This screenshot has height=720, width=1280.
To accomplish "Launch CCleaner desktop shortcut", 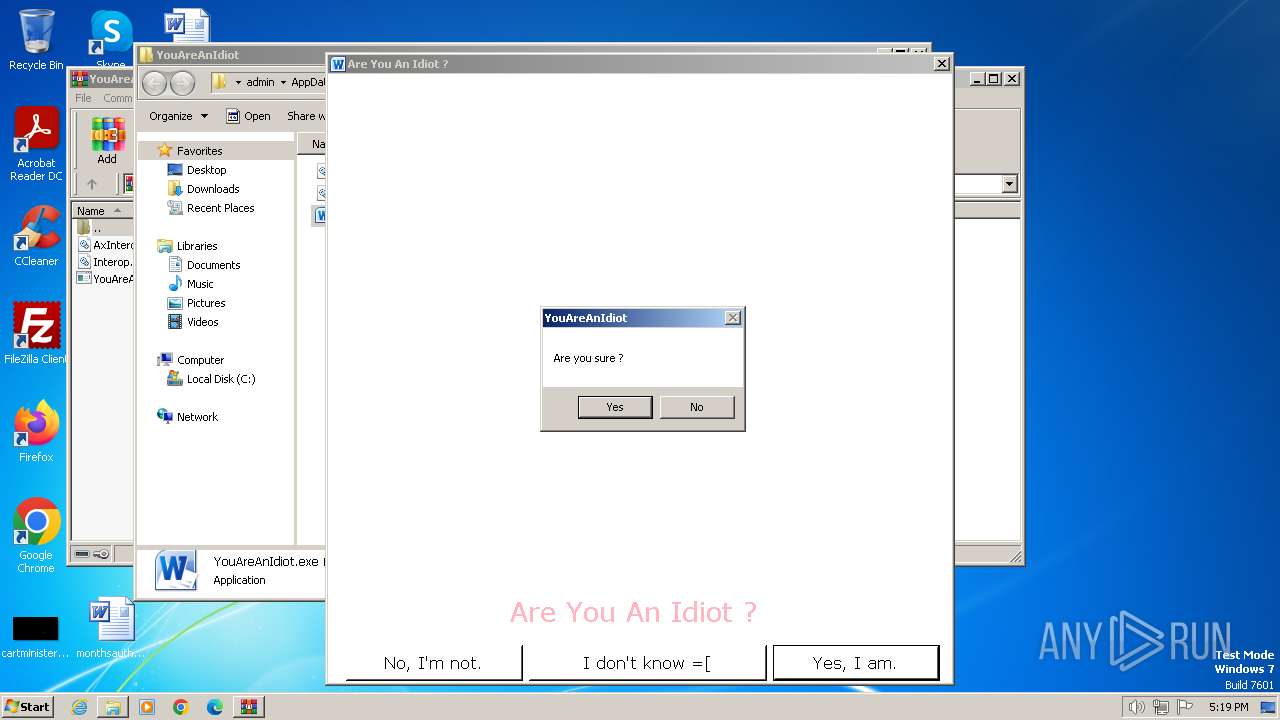I will coord(37,236).
